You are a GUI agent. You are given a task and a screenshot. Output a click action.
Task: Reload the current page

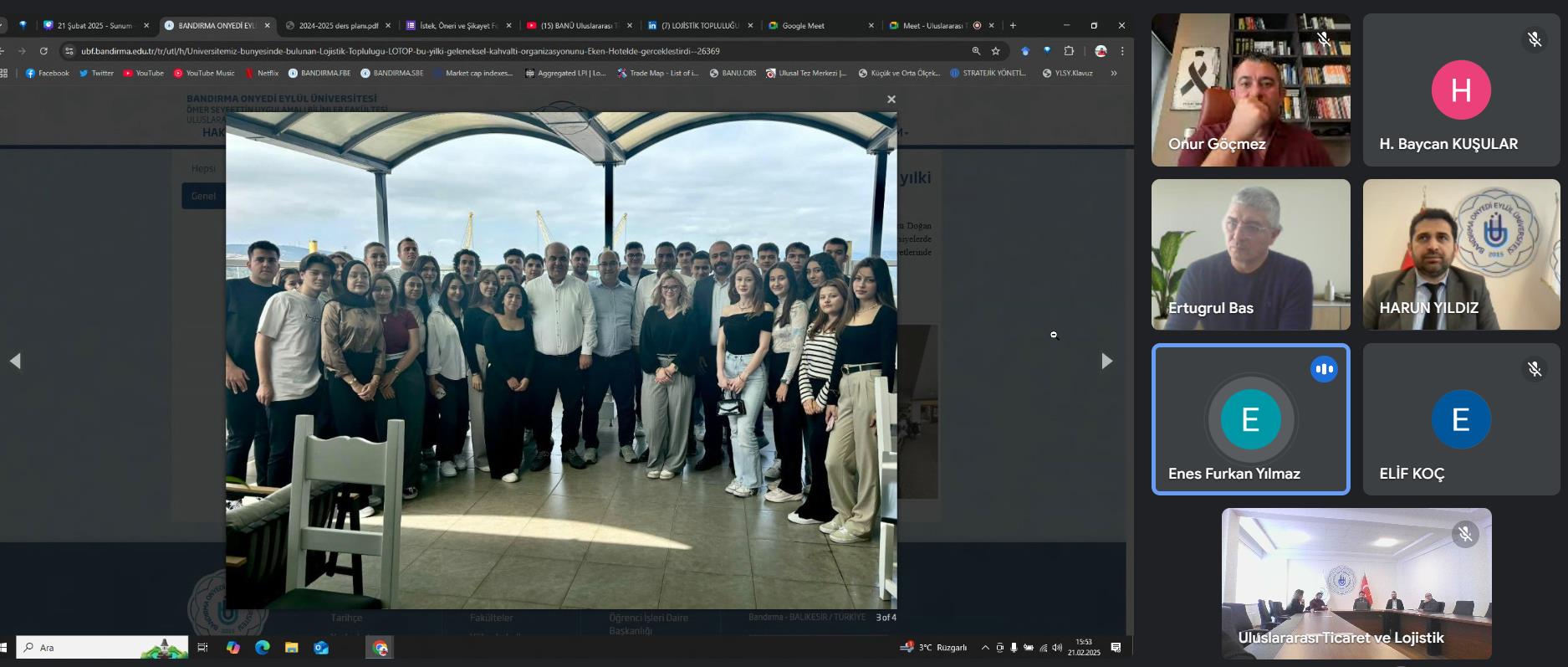(43, 51)
